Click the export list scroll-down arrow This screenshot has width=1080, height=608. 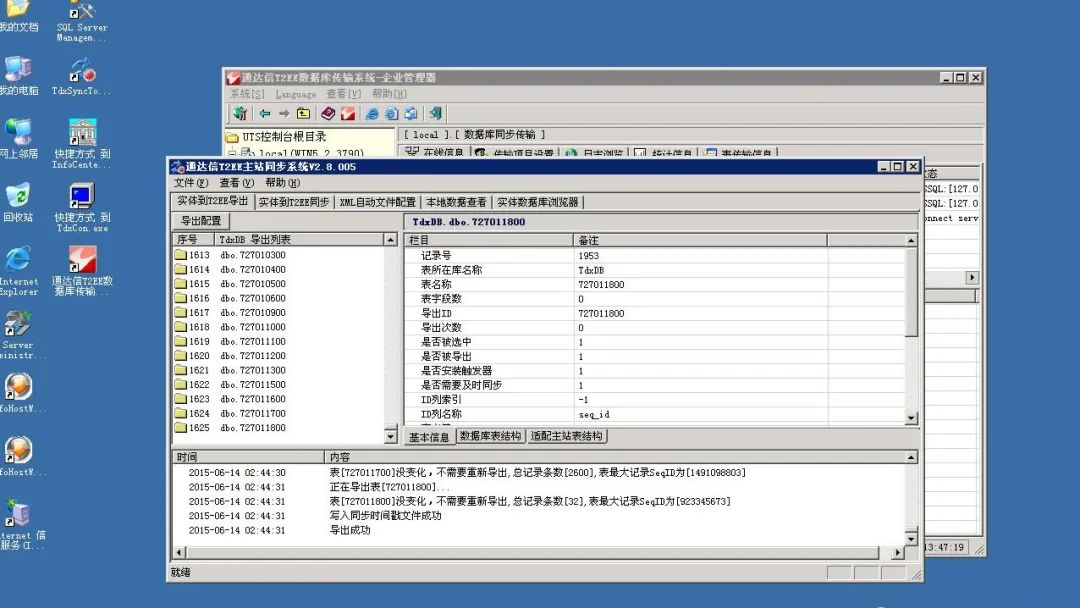click(x=391, y=436)
